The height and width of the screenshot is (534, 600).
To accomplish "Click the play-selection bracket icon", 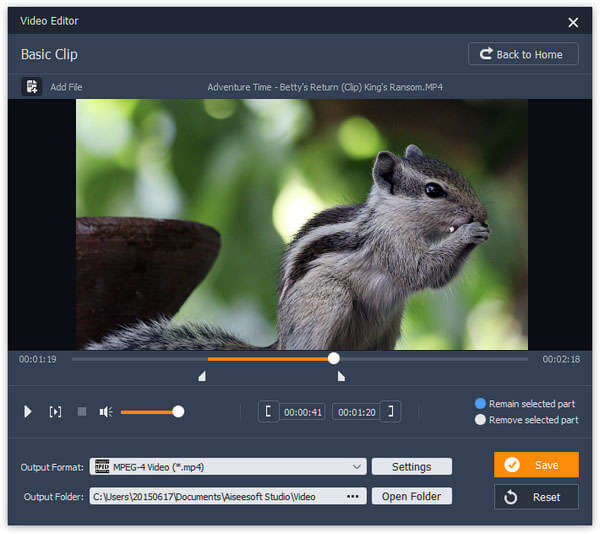I will pos(55,412).
